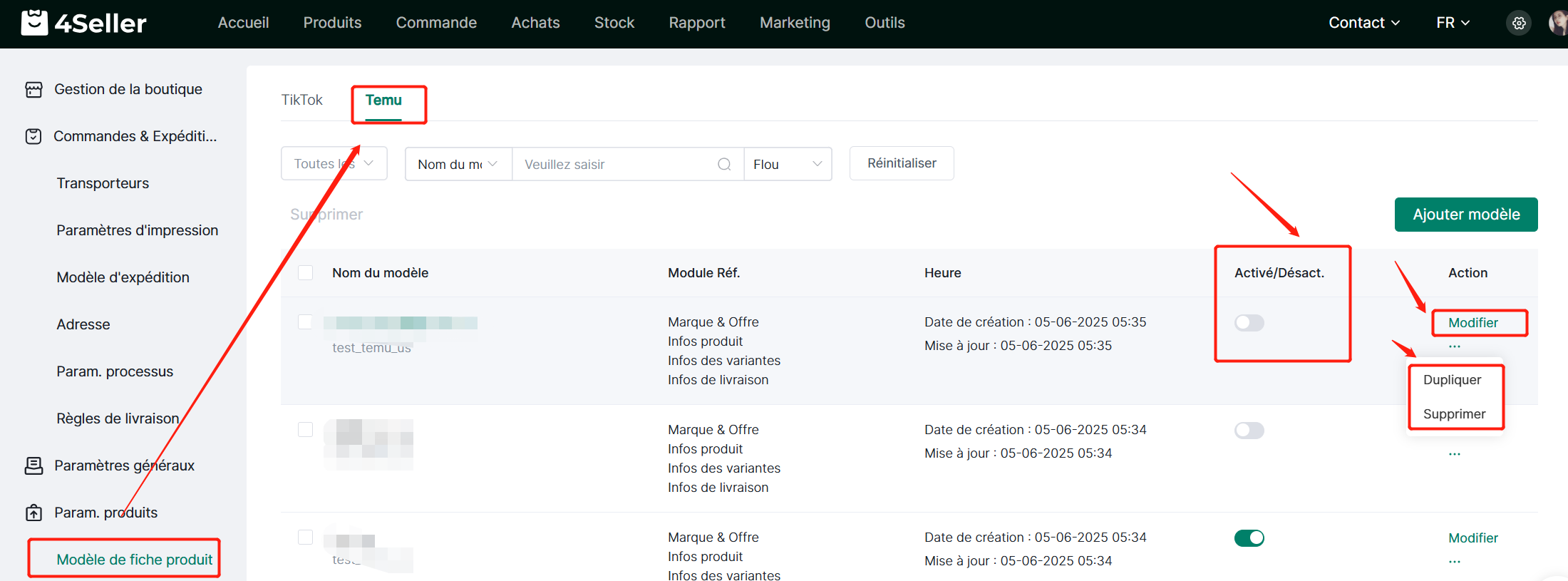Open the three-dots menu for 05:34 disabled row

[x=1455, y=454]
